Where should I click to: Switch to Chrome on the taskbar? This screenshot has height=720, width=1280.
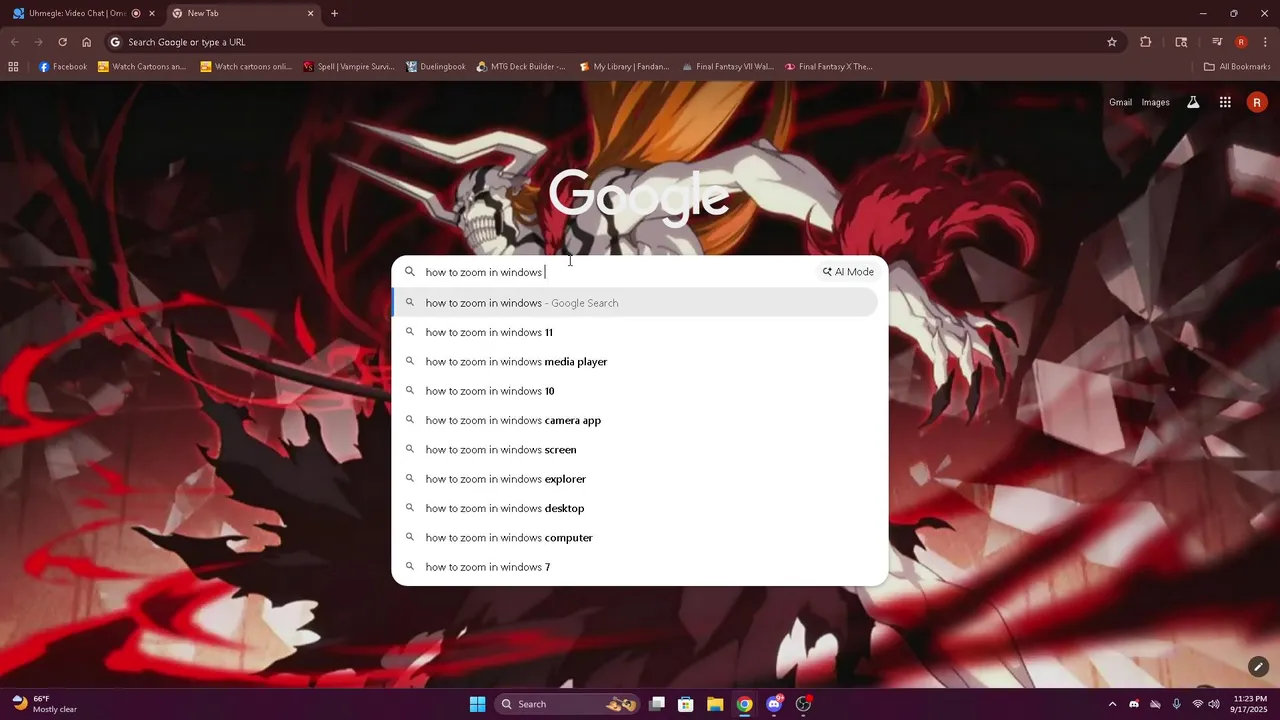[x=744, y=704]
